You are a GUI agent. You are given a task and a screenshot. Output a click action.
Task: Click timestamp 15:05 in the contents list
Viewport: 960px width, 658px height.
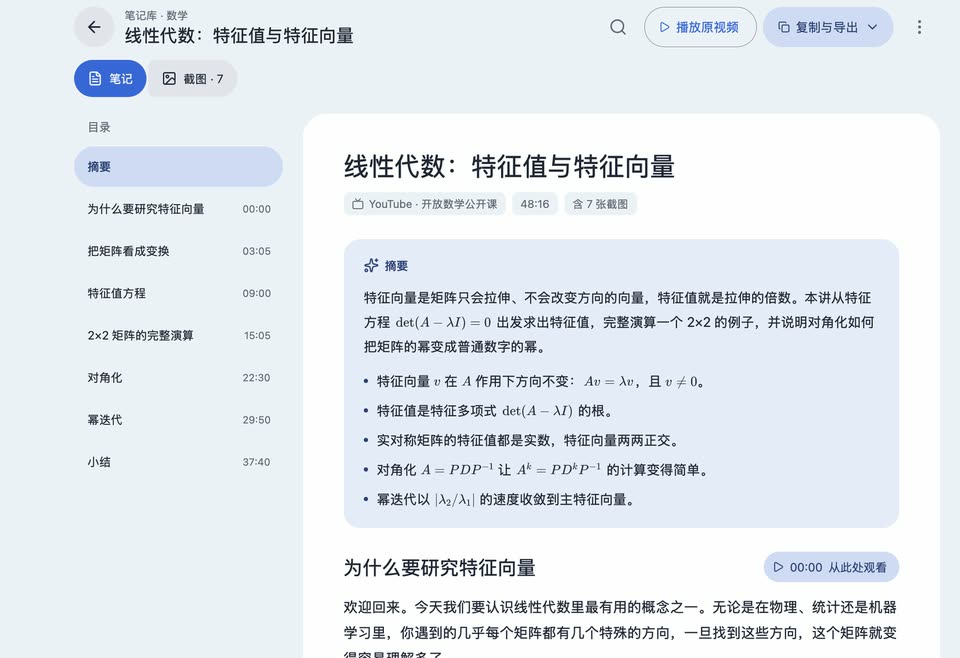point(257,335)
